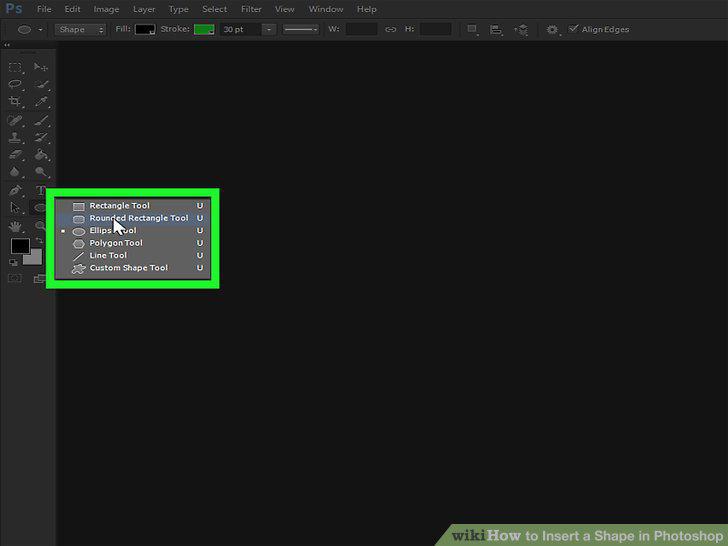Click the green Stroke color swatch
This screenshot has width=728, height=546.
204,29
